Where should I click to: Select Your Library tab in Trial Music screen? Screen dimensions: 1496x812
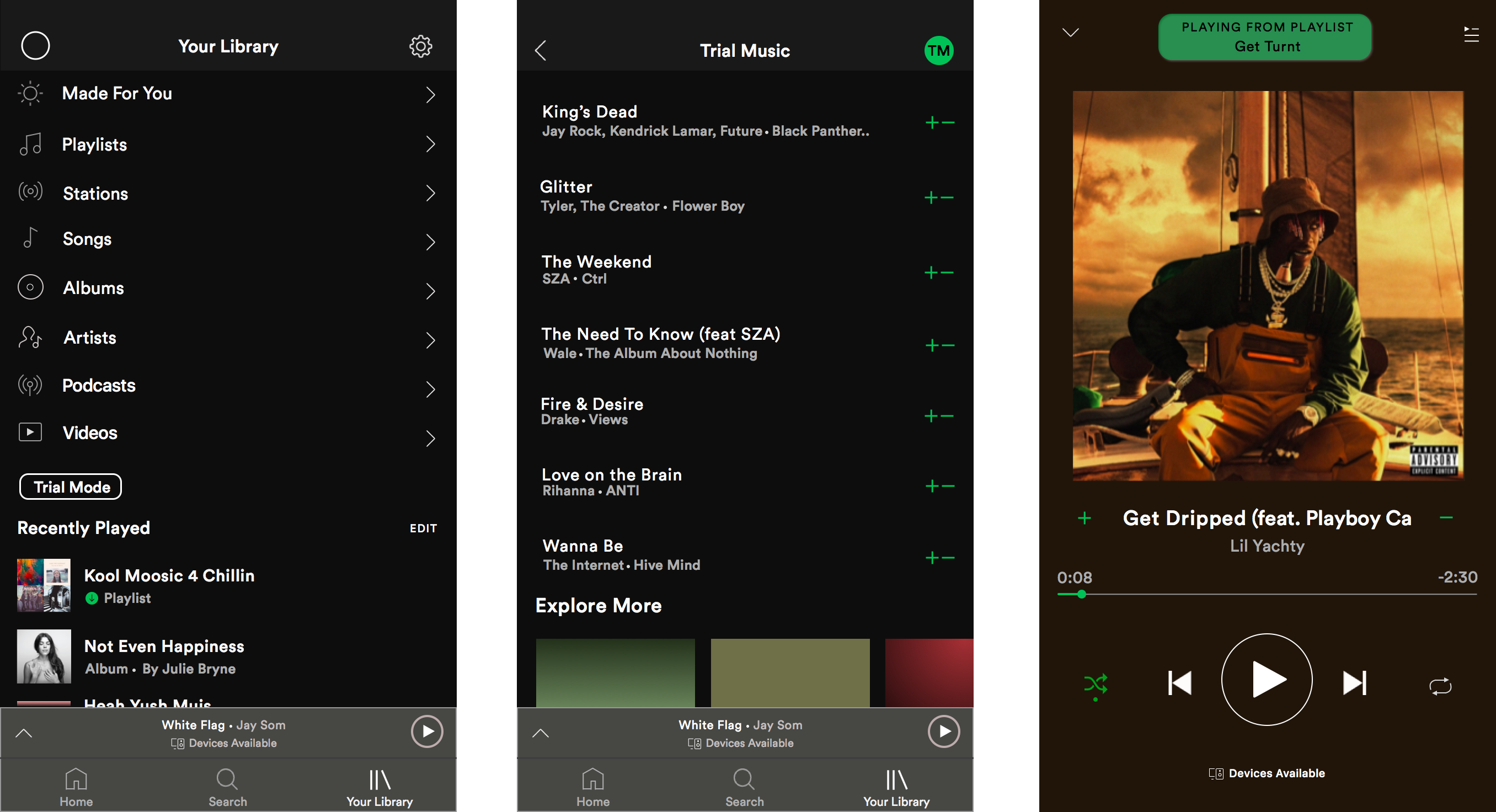tap(897, 788)
